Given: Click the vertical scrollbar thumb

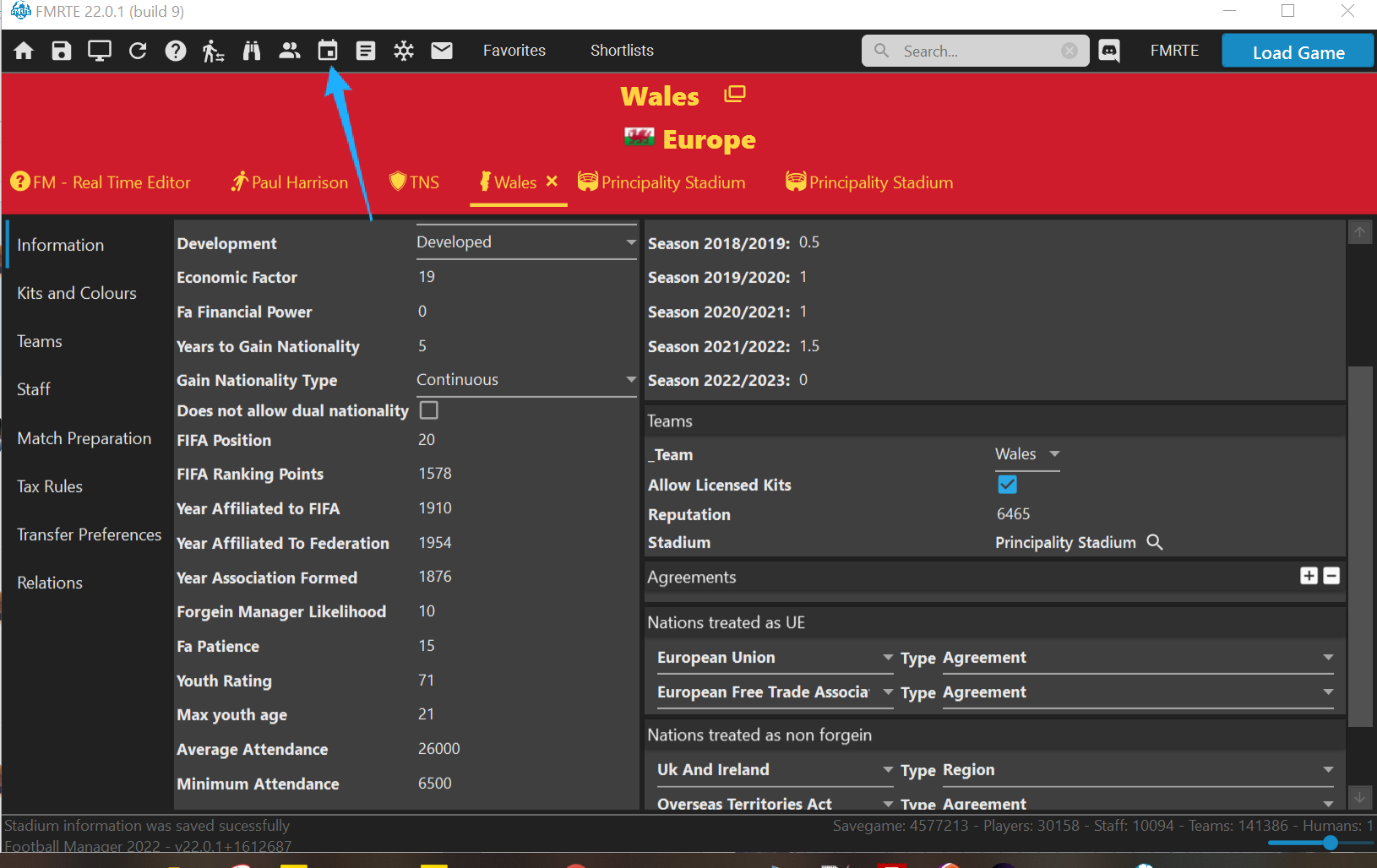Looking at the screenshot, I should [1360, 546].
